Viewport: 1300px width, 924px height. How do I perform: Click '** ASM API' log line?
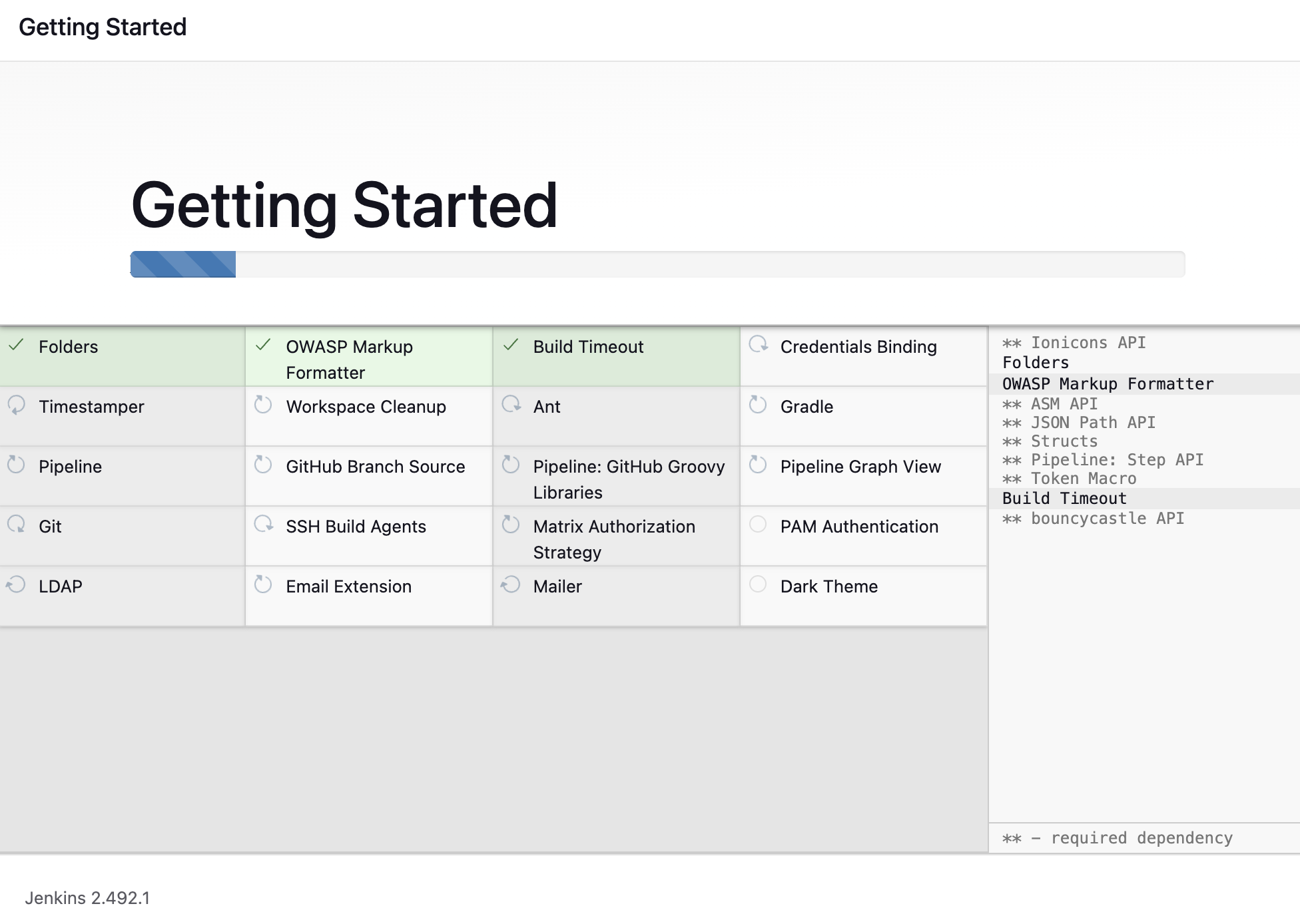pyautogui.click(x=1050, y=404)
